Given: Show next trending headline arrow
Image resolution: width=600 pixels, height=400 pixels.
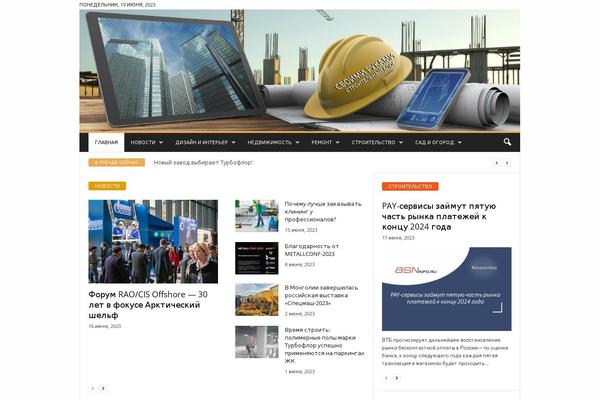Looking at the screenshot, I should [x=507, y=163].
